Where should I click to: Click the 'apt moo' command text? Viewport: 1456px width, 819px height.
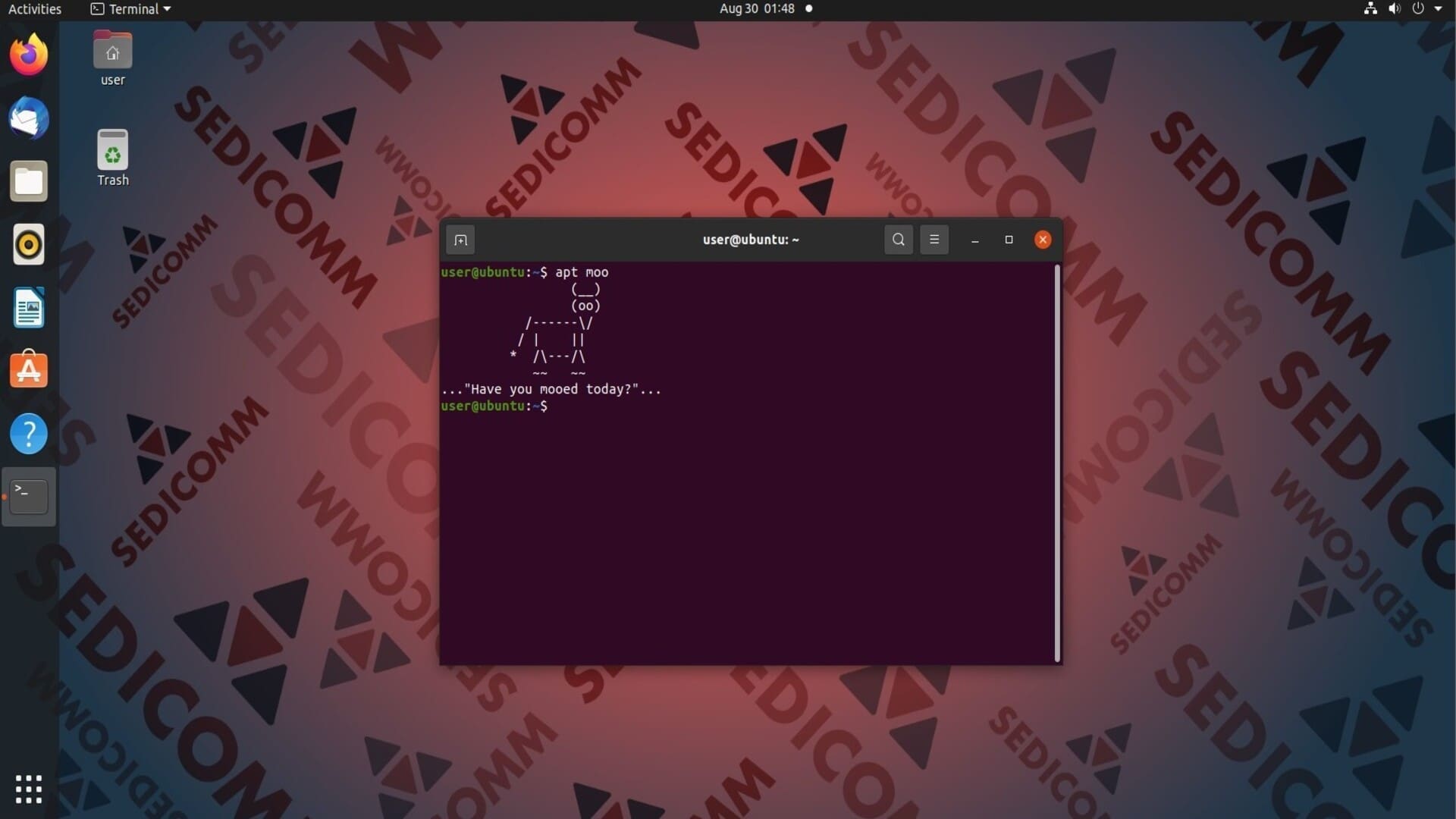(x=582, y=272)
